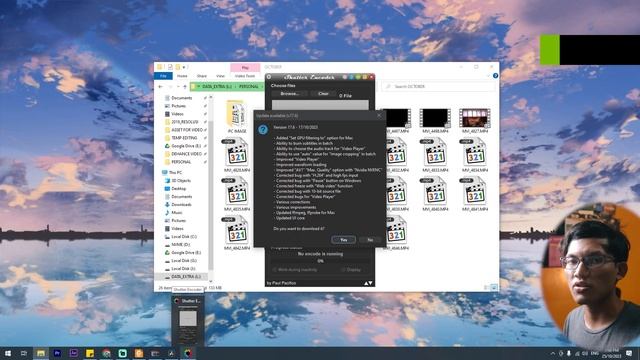Image resolution: width=640 pixels, height=360 pixels.
Task: Select file MVI_4834.MP4
Action: pos(475,155)
